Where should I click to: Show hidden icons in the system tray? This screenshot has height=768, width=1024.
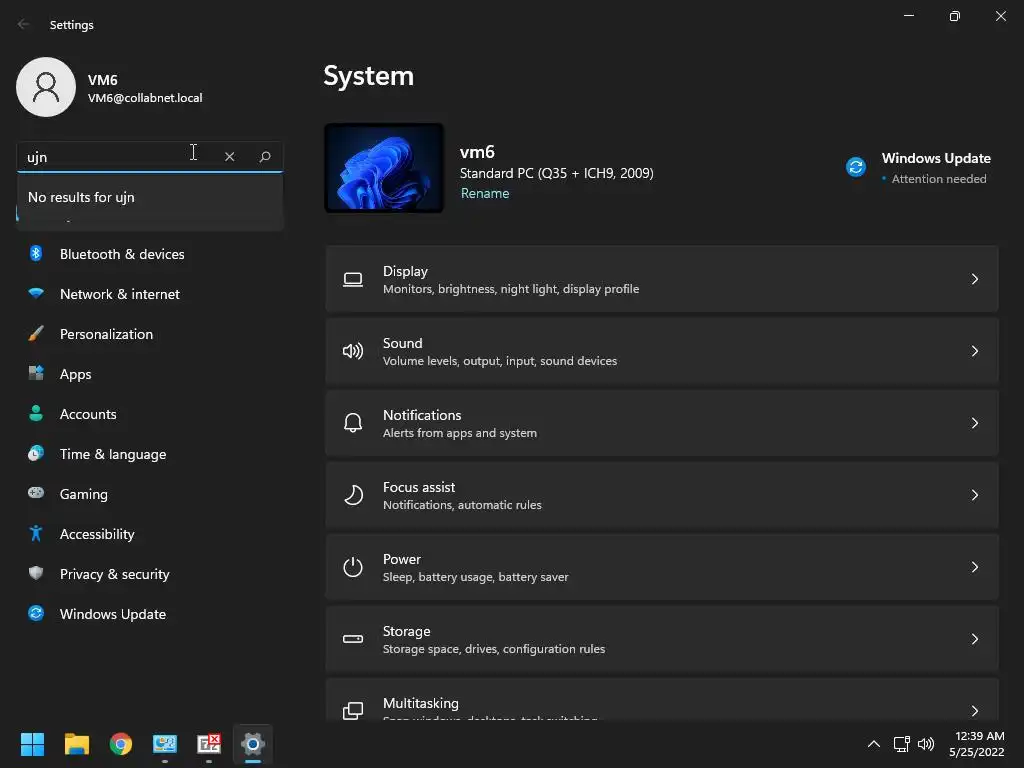874,744
